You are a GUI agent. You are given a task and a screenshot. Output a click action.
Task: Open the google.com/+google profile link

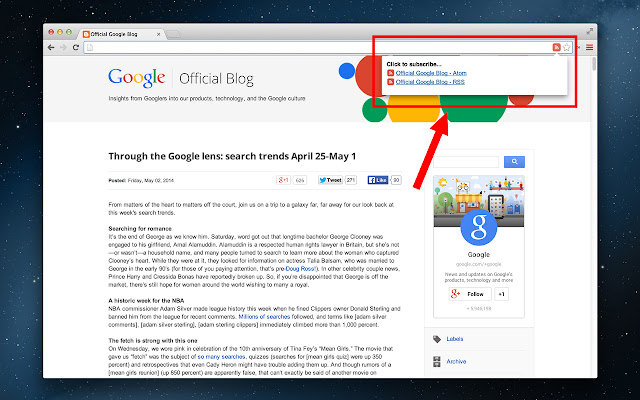(x=479, y=264)
